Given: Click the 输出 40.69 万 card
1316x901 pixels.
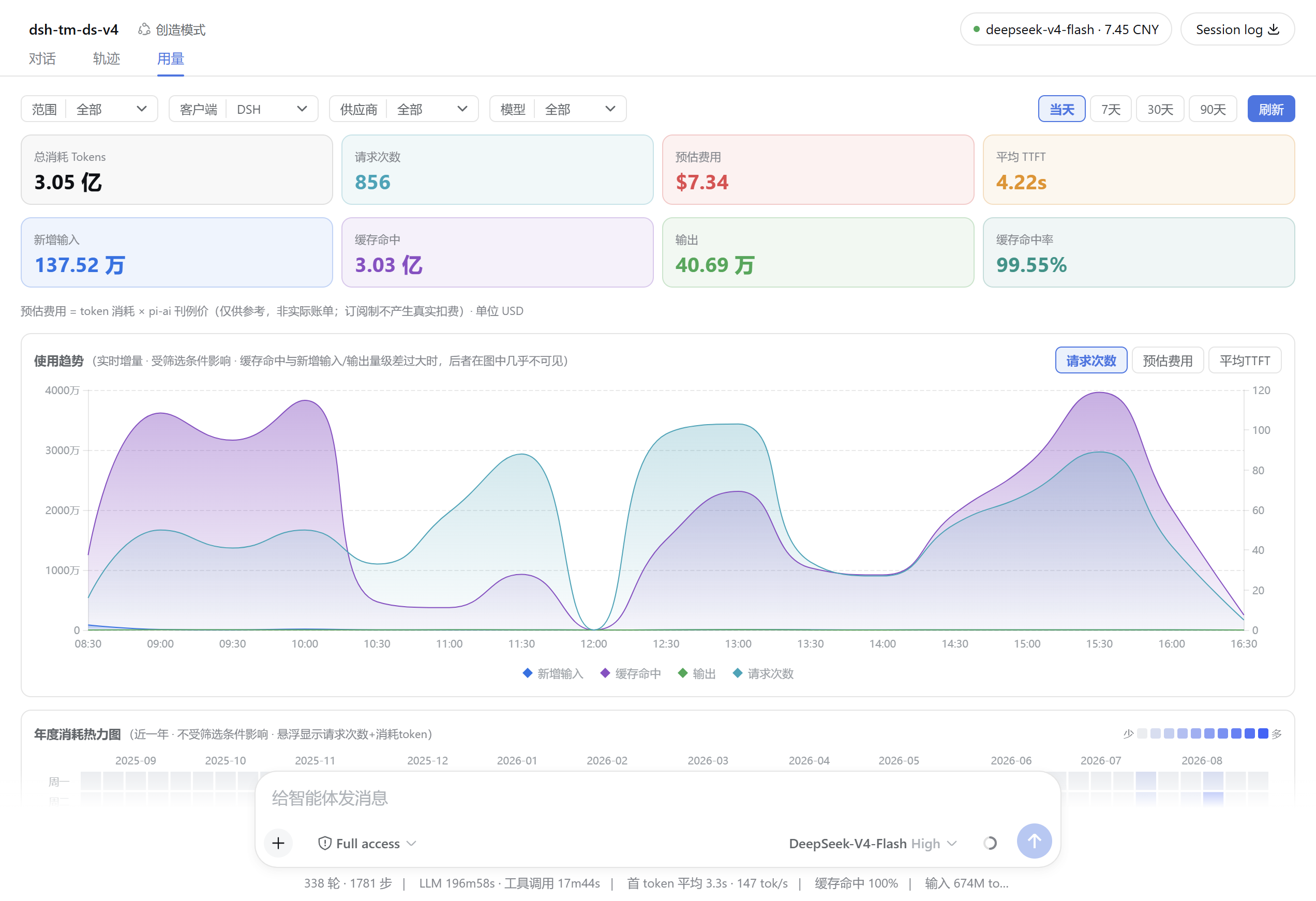Looking at the screenshot, I should (x=818, y=252).
